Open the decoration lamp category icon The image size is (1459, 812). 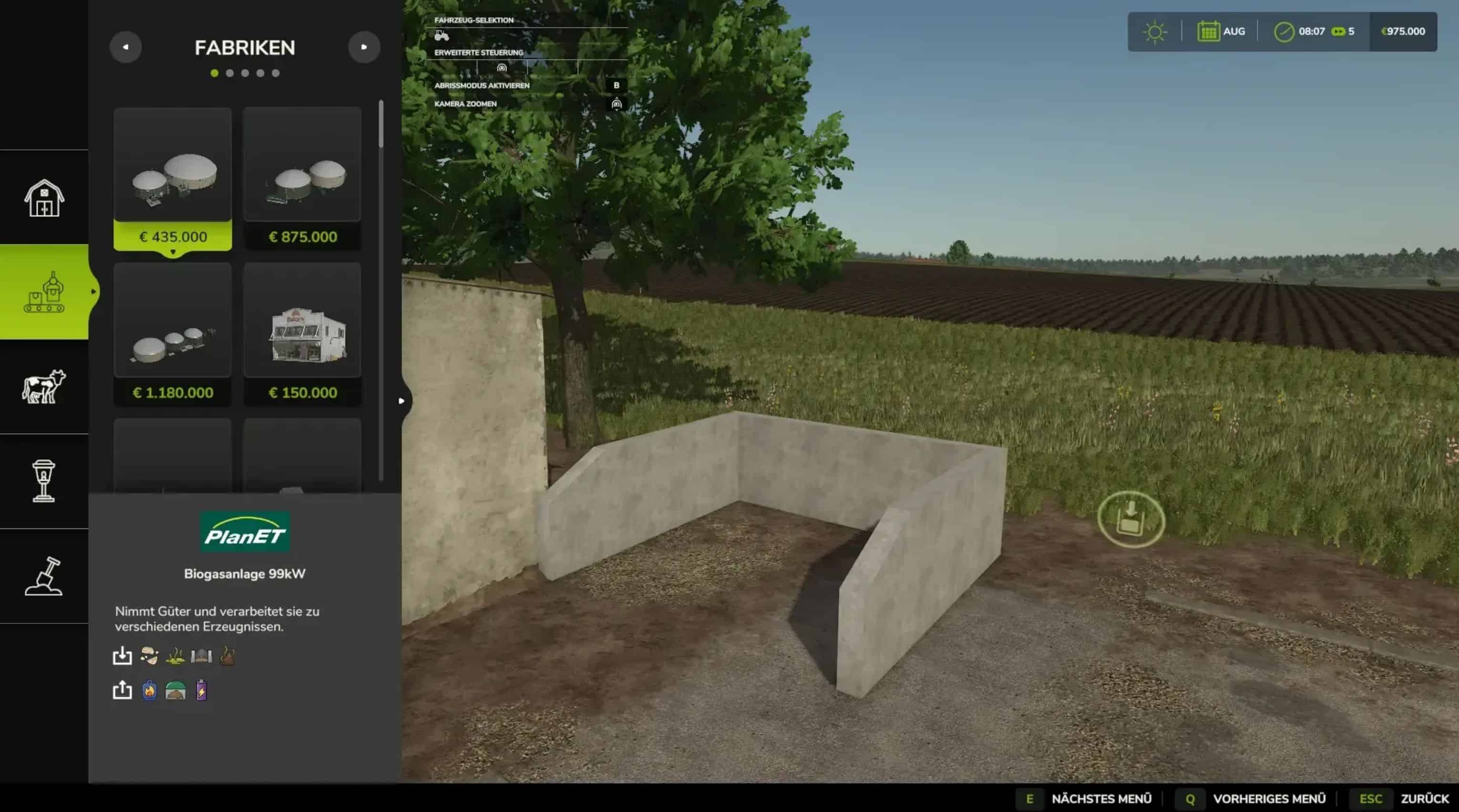click(44, 481)
